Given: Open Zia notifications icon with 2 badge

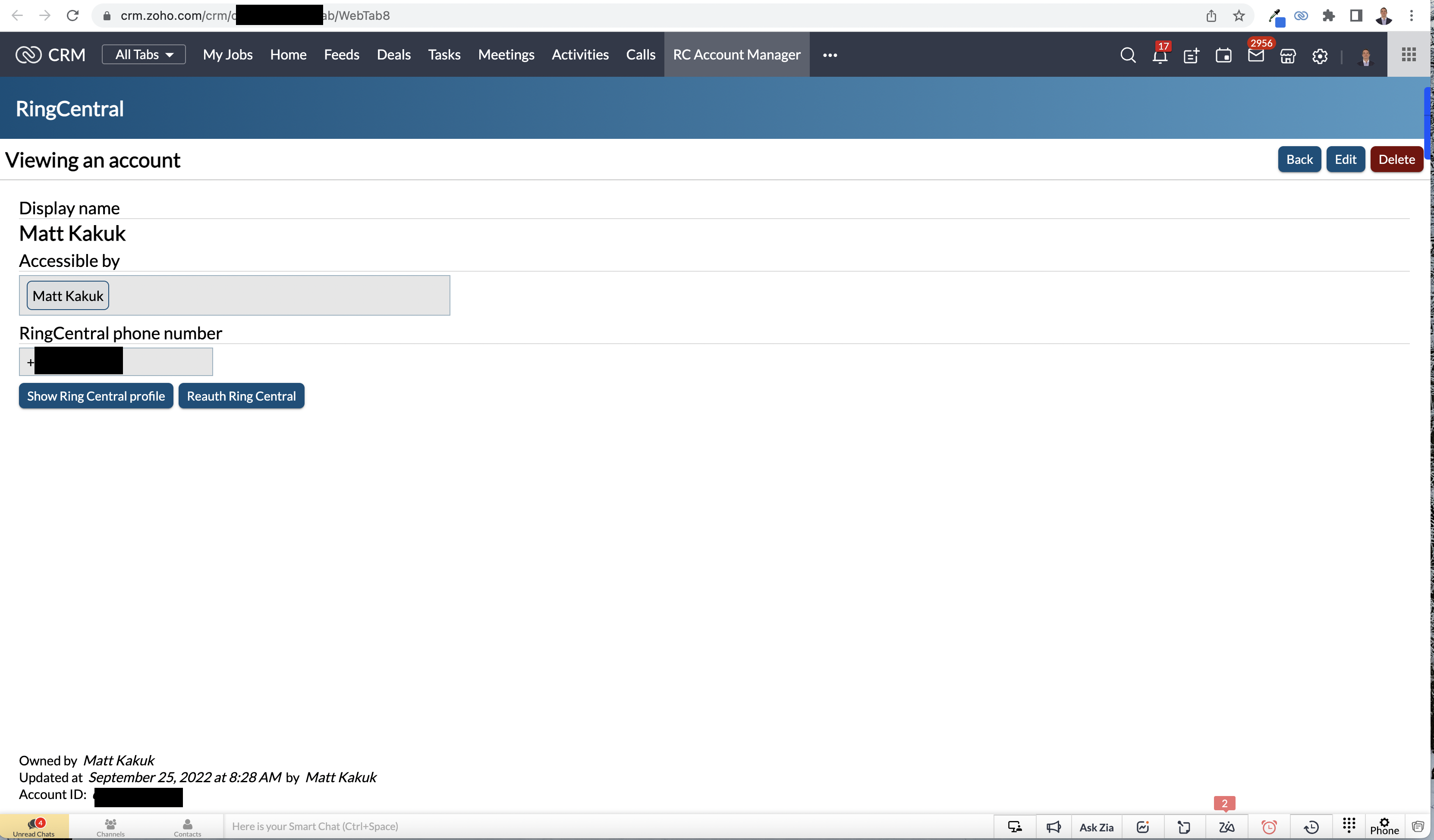Looking at the screenshot, I should click(1226, 827).
